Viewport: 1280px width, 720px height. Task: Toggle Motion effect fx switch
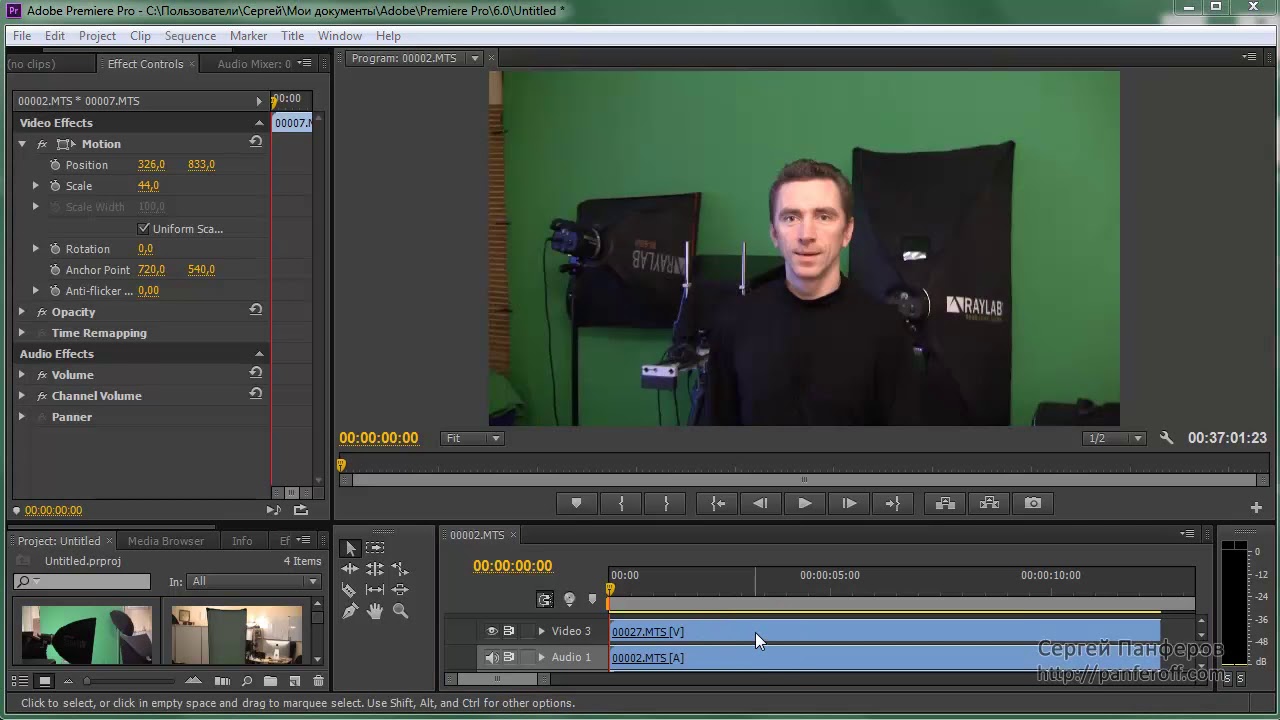pyautogui.click(x=42, y=144)
